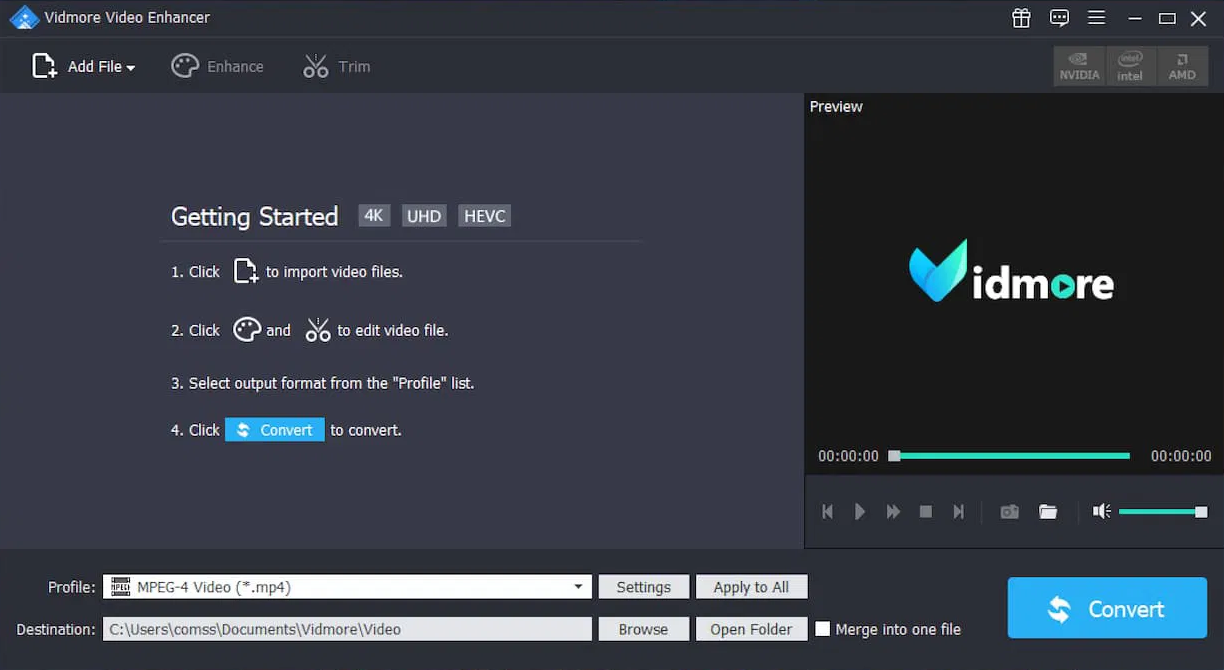Select the Trim scissors tool in the toolbar
The width and height of the screenshot is (1224, 670).
tap(336, 66)
